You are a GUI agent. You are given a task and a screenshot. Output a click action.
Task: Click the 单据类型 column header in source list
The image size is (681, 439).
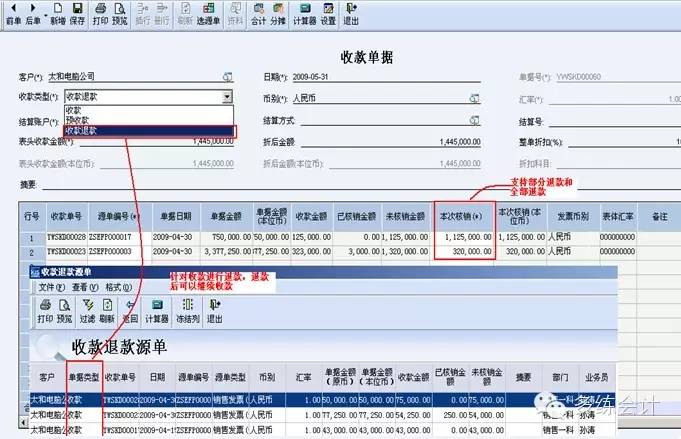click(84, 377)
